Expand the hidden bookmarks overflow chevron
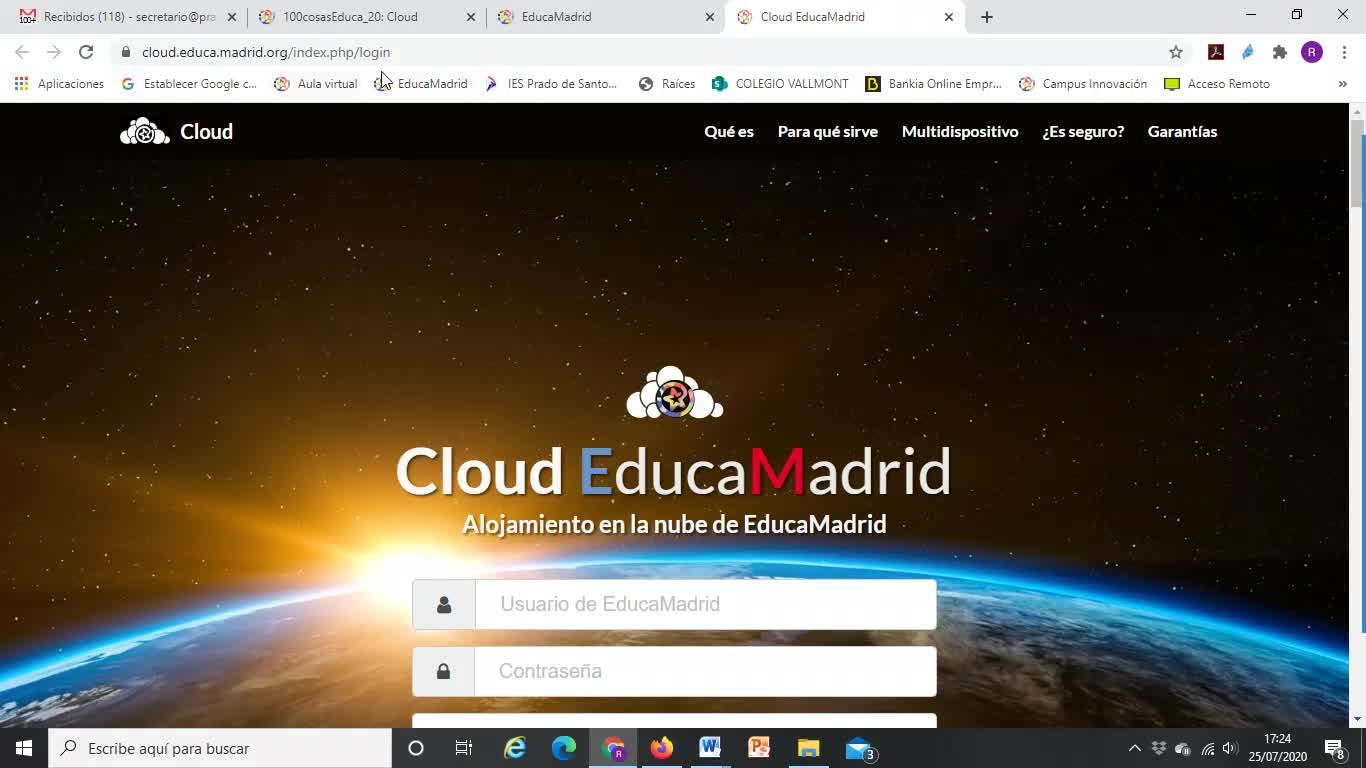The width and height of the screenshot is (1366, 768). [x=1342, y=84]
